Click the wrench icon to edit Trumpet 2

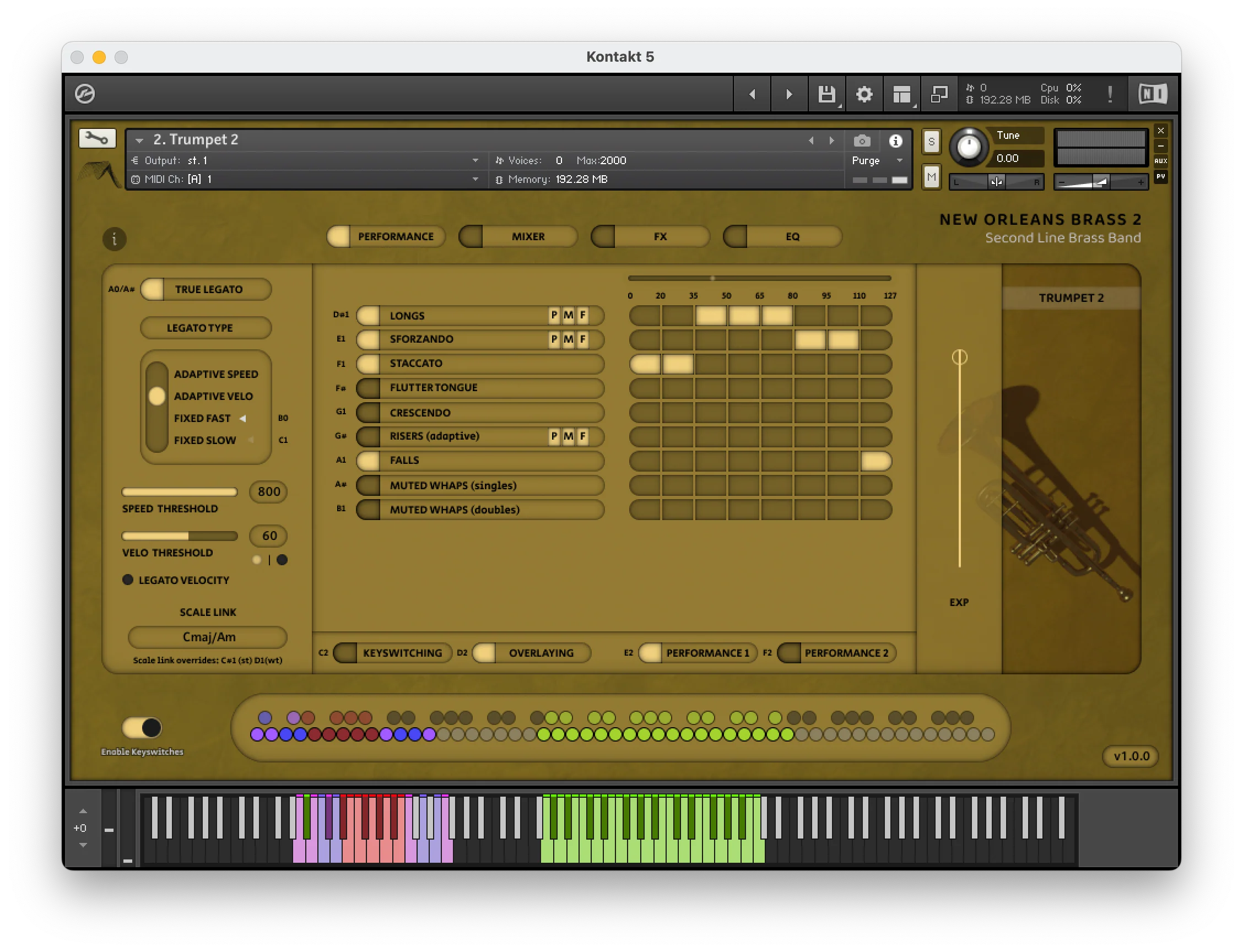pyautogui.click(x=96, y=138)
